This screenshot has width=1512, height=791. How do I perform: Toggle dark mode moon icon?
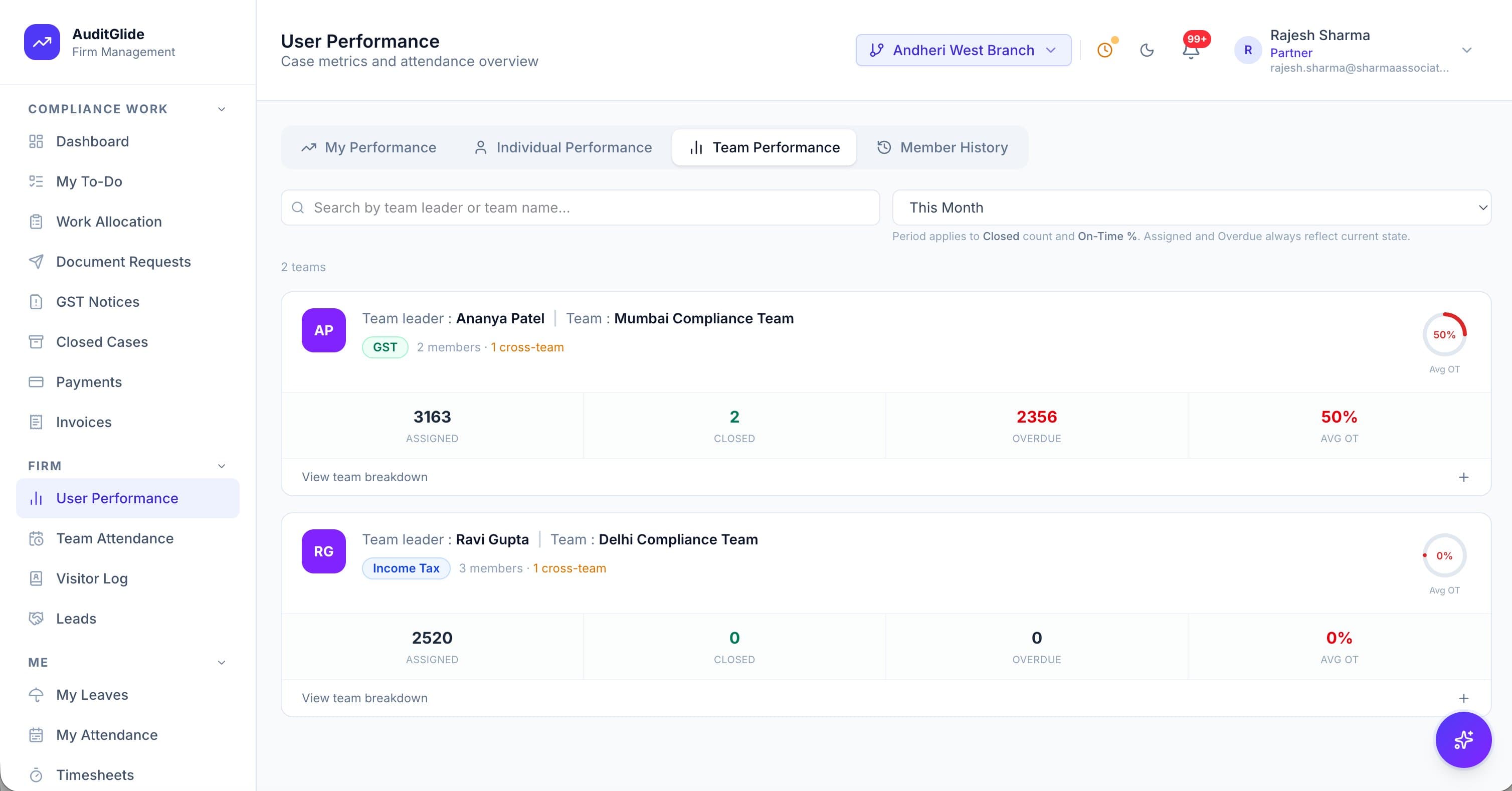1147,50
